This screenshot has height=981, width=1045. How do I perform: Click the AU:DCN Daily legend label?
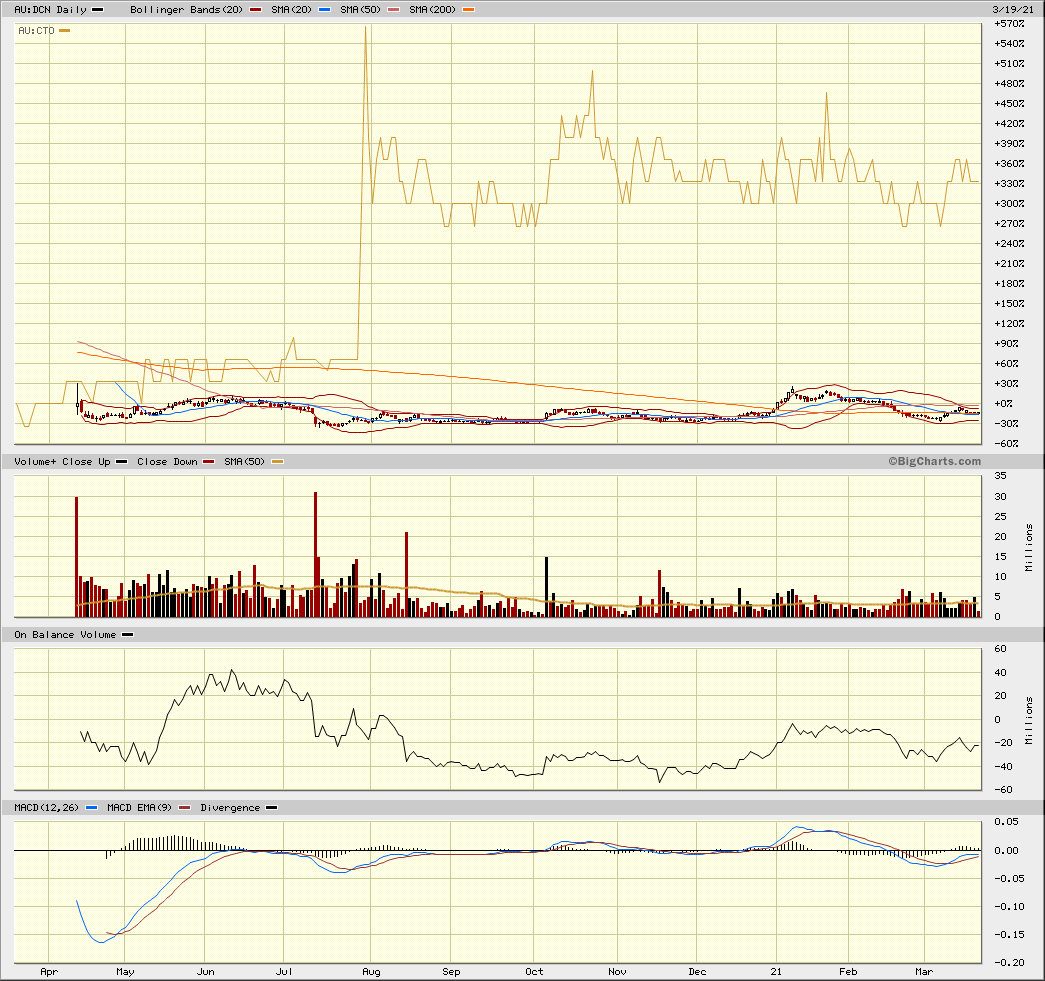[x=51, y=9]
